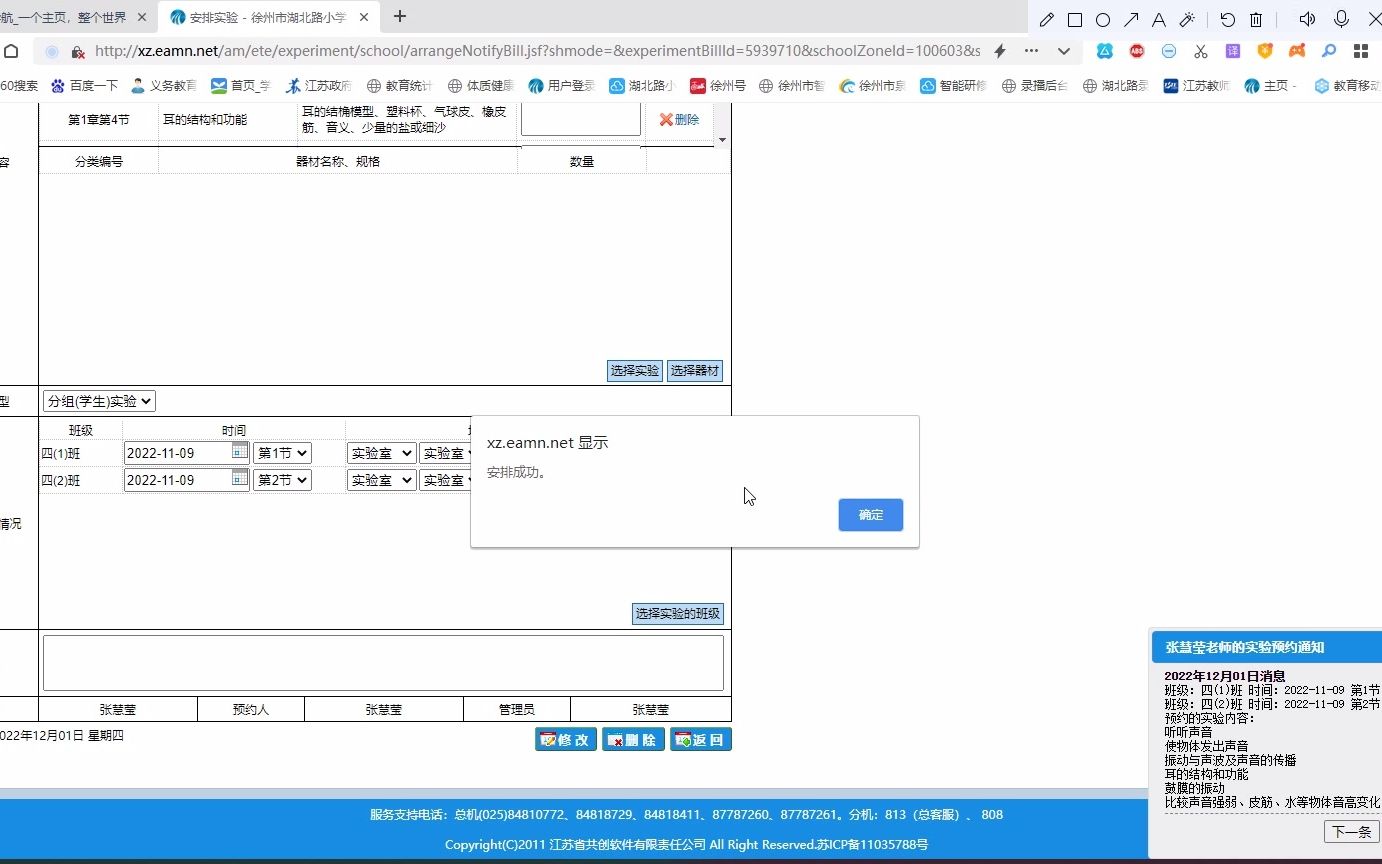
Task: Open the 百度一下 bookmark
Action: click(x=84, y=86)
